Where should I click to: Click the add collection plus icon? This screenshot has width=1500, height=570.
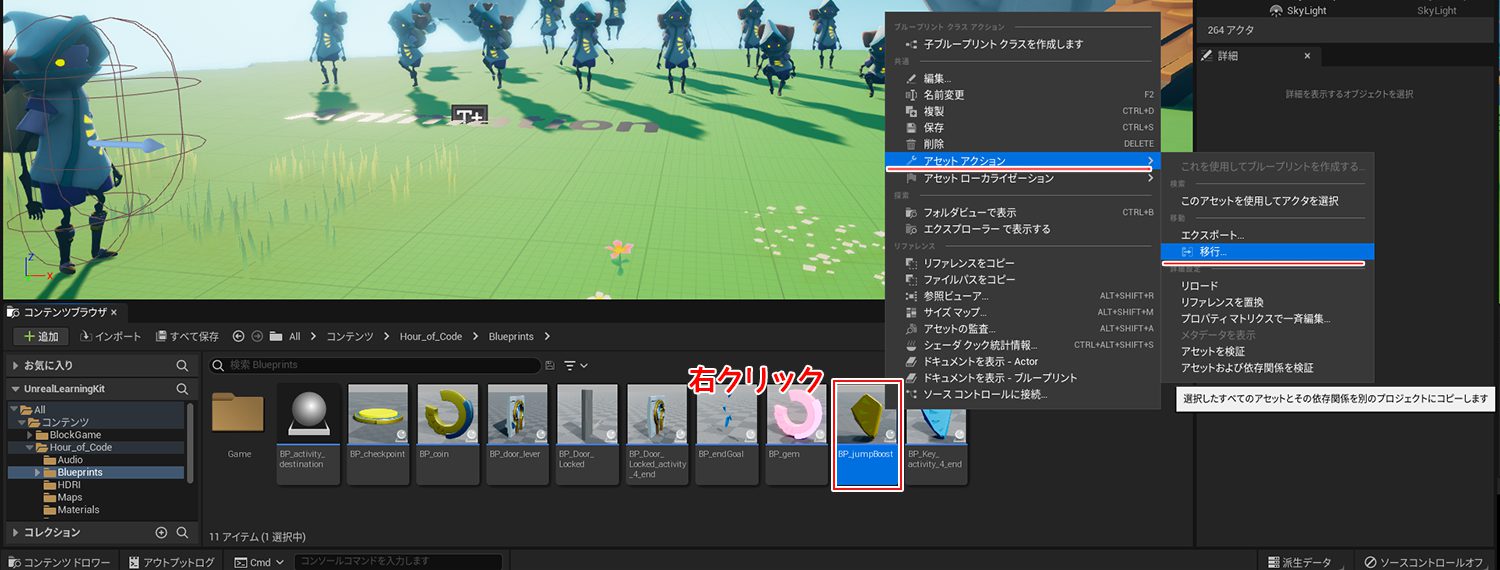tap(161, 533)
